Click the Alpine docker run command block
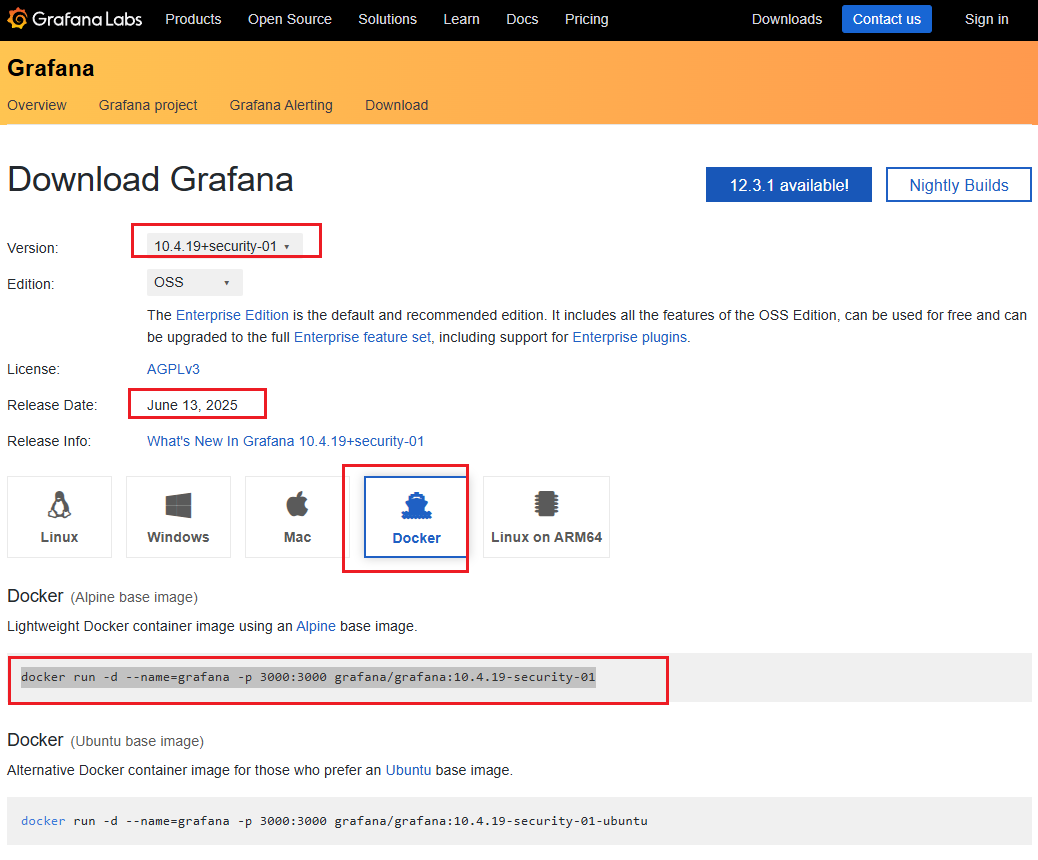 coord(308,678)
